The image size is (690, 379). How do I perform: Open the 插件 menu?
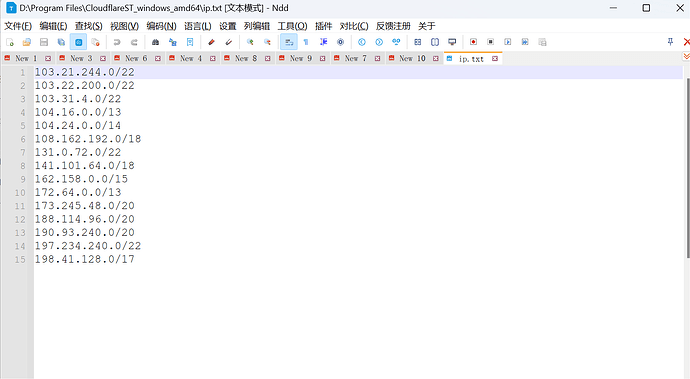tap(323, 26)
